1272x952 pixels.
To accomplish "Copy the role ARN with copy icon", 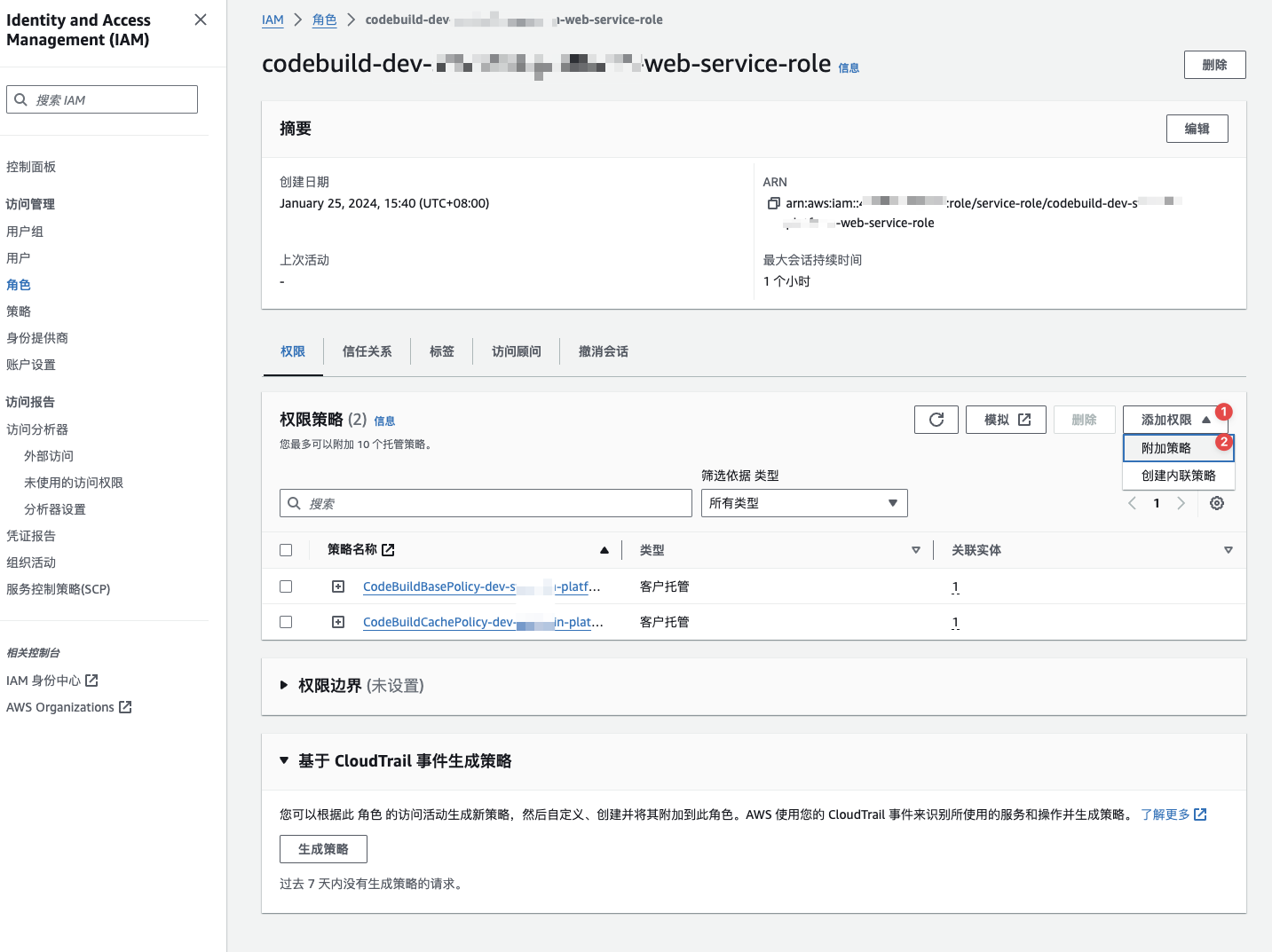I will (x=774, y=203).
